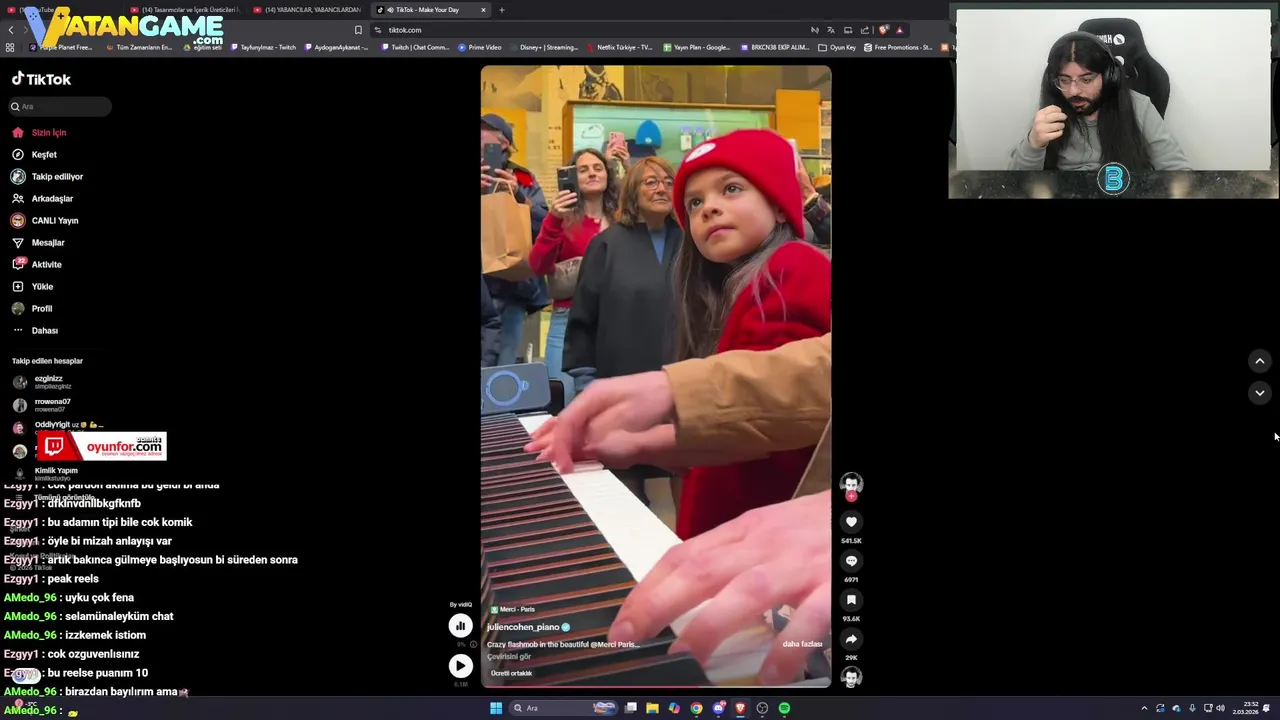Click the bookmark page icon in address bar
The width and height of the screenshot is (1280, 720).
(358, 30)
